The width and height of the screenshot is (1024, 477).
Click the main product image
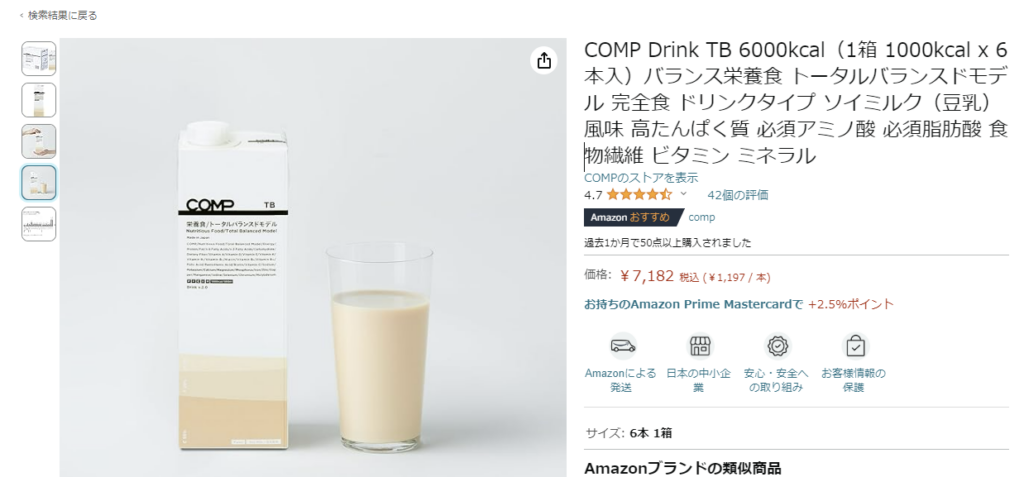coord(313,257)
